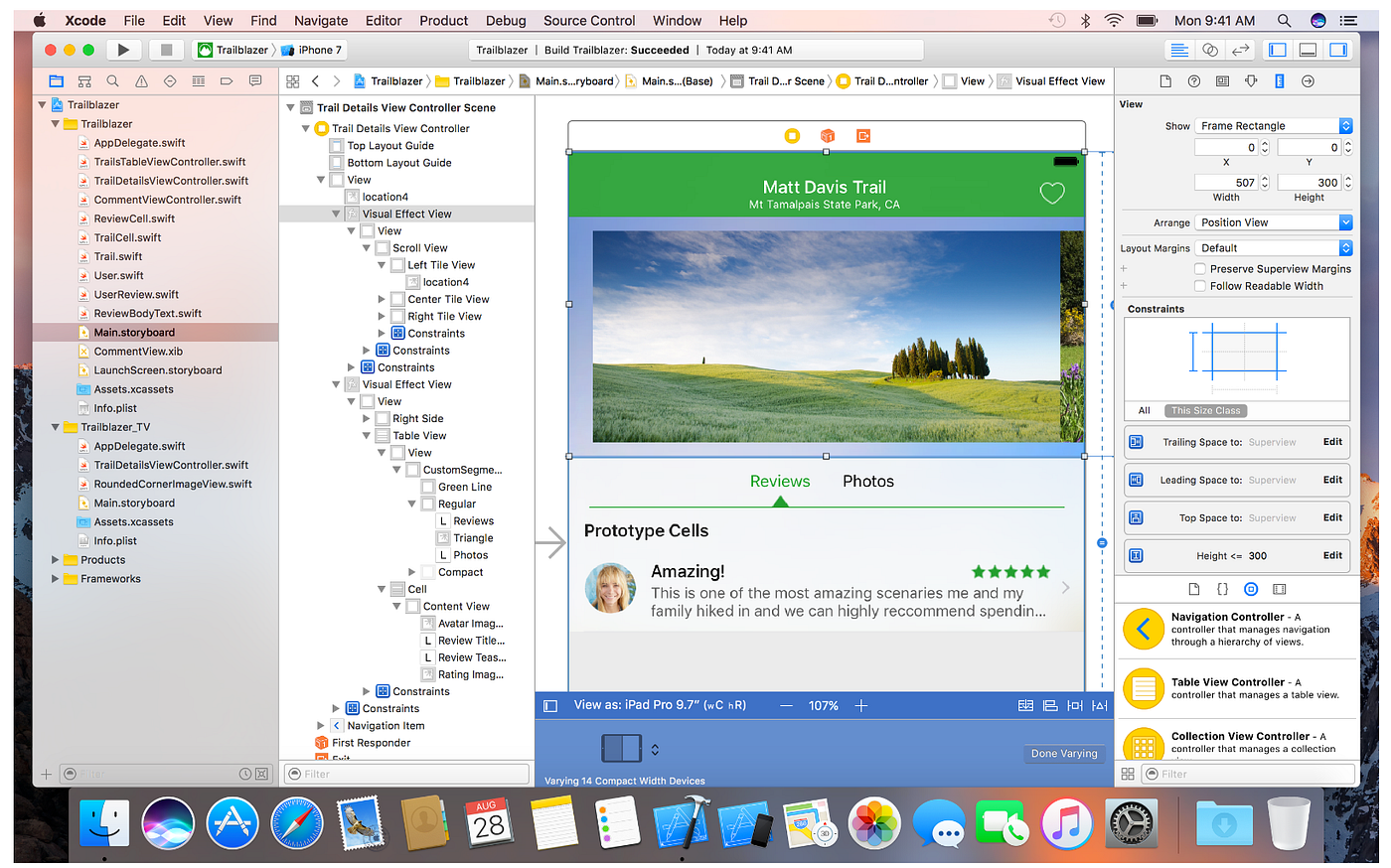
Task: Run the Trailblazer project with the Play button
Action: coord(123,50)
